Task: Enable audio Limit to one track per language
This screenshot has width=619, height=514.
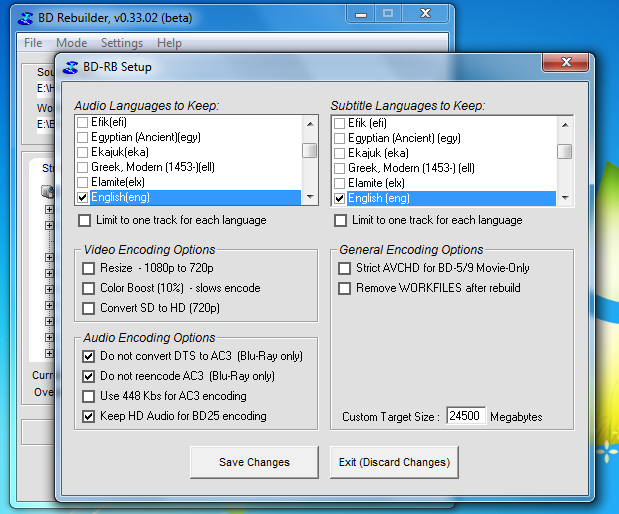Action: tap(84, 220)
